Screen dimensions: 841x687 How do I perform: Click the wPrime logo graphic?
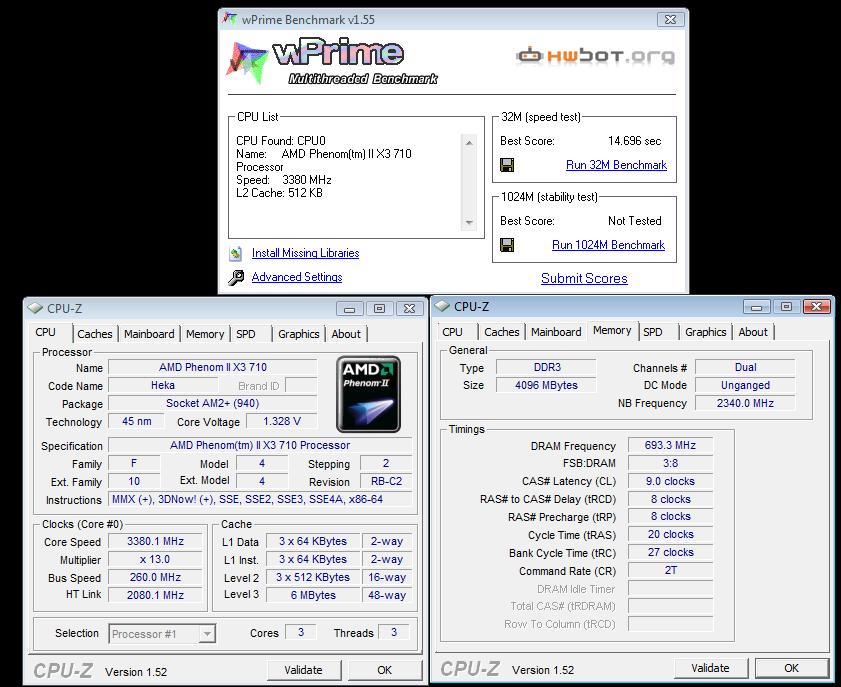click(x=333, y=62)
